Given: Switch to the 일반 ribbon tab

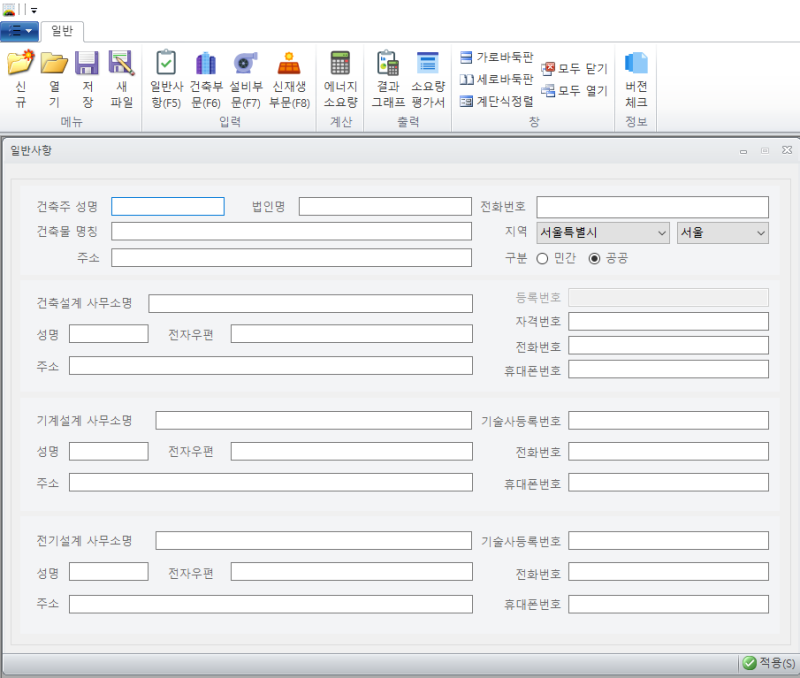Looking at the screenshot, I should [62, 29].
